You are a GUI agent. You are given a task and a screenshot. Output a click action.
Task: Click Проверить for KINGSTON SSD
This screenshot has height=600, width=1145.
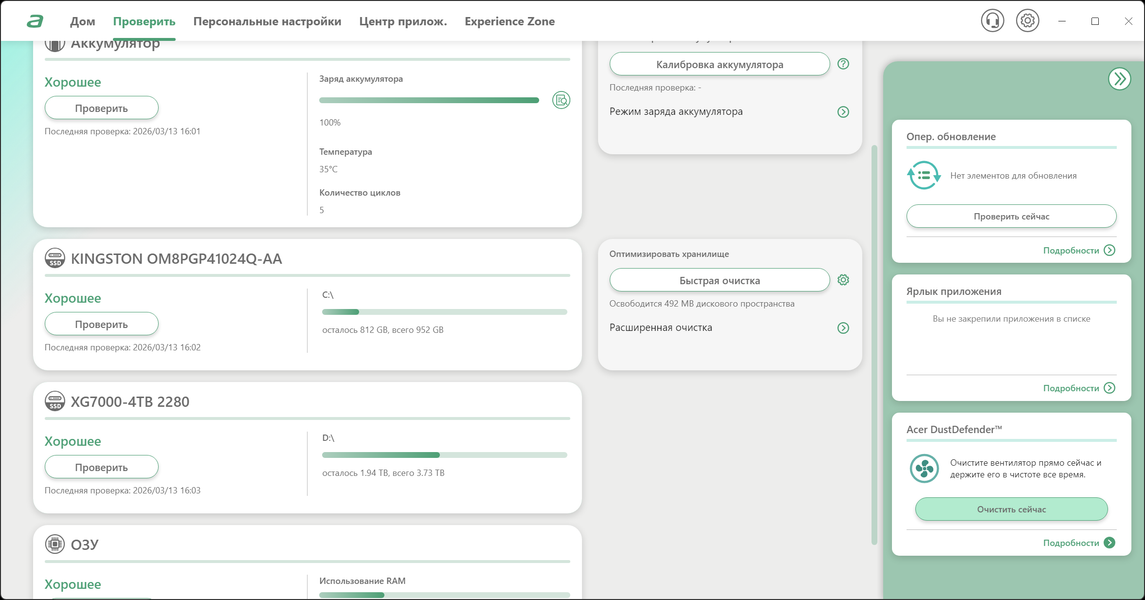click(x=102, y=324)
